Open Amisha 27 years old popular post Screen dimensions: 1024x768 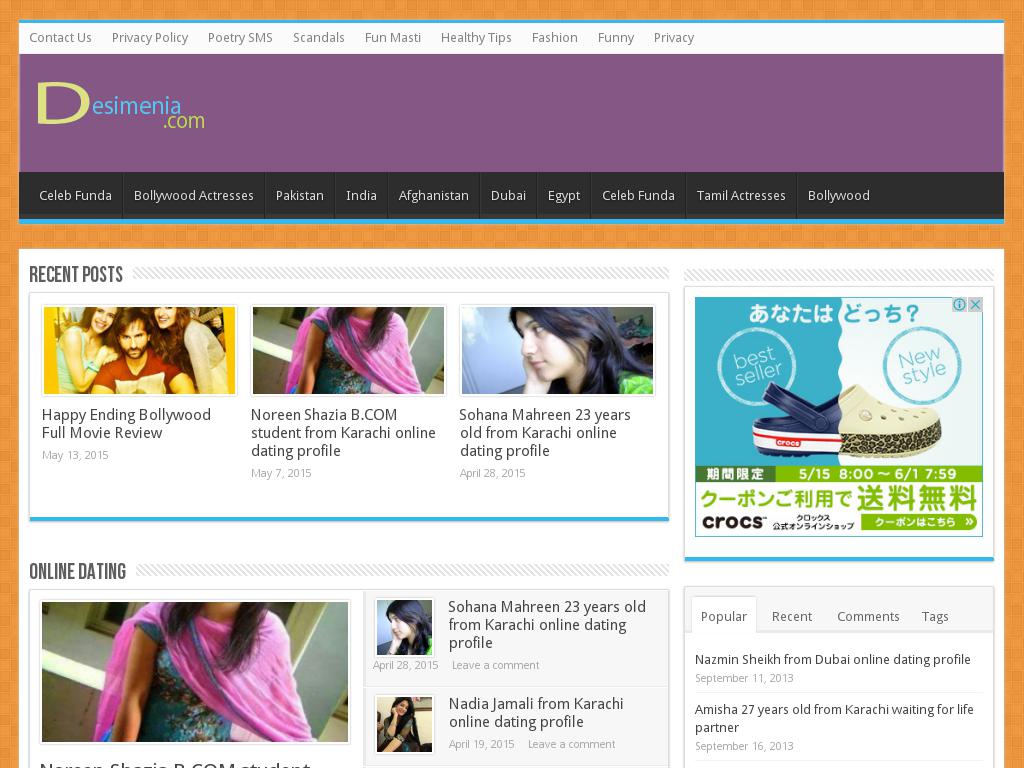coord(834,718)
